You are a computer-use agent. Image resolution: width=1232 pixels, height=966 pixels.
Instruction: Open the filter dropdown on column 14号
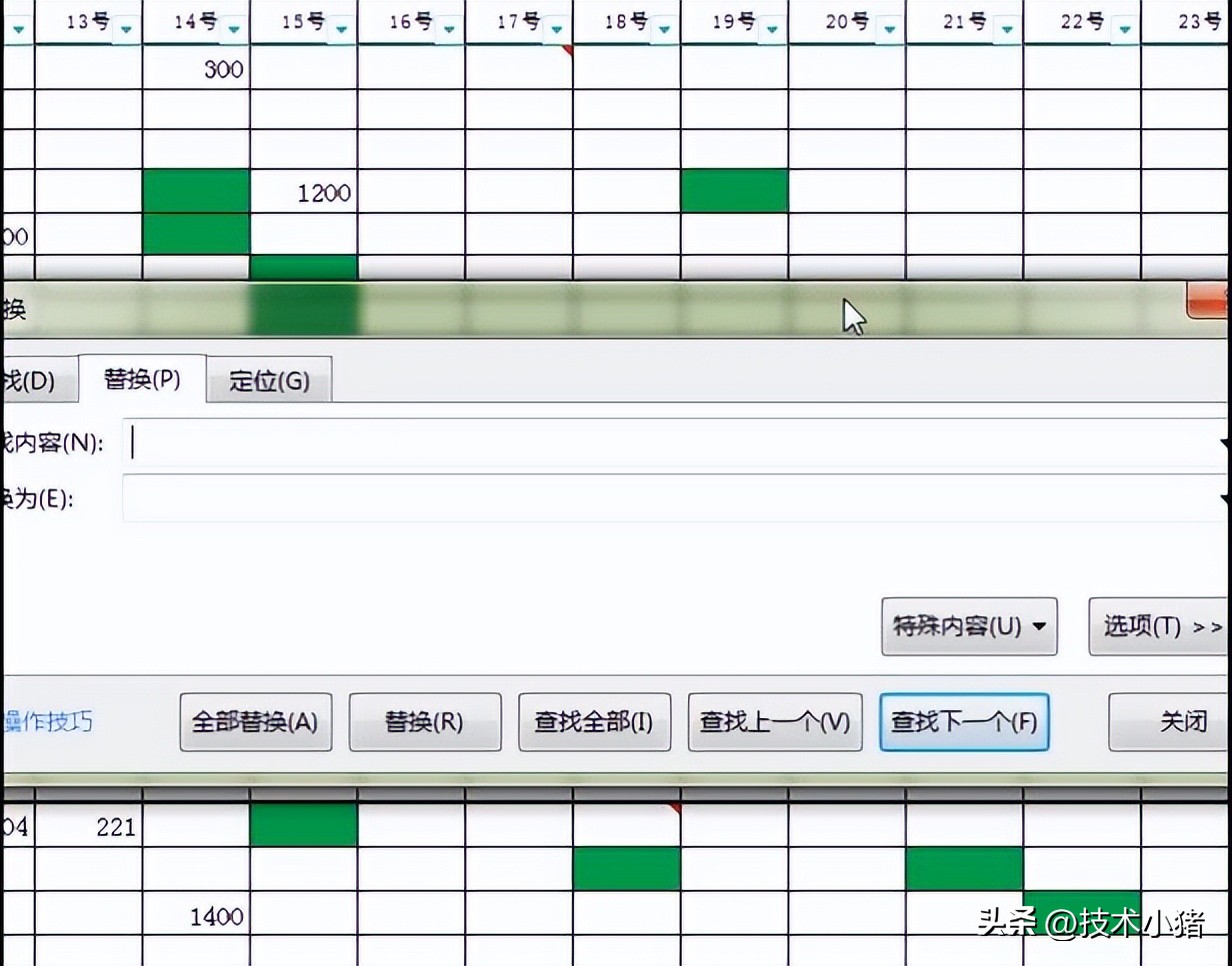pos(234,29)
